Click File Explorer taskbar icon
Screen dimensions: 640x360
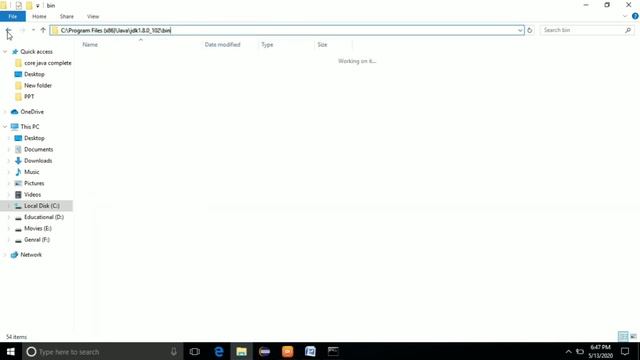point(242,351)
